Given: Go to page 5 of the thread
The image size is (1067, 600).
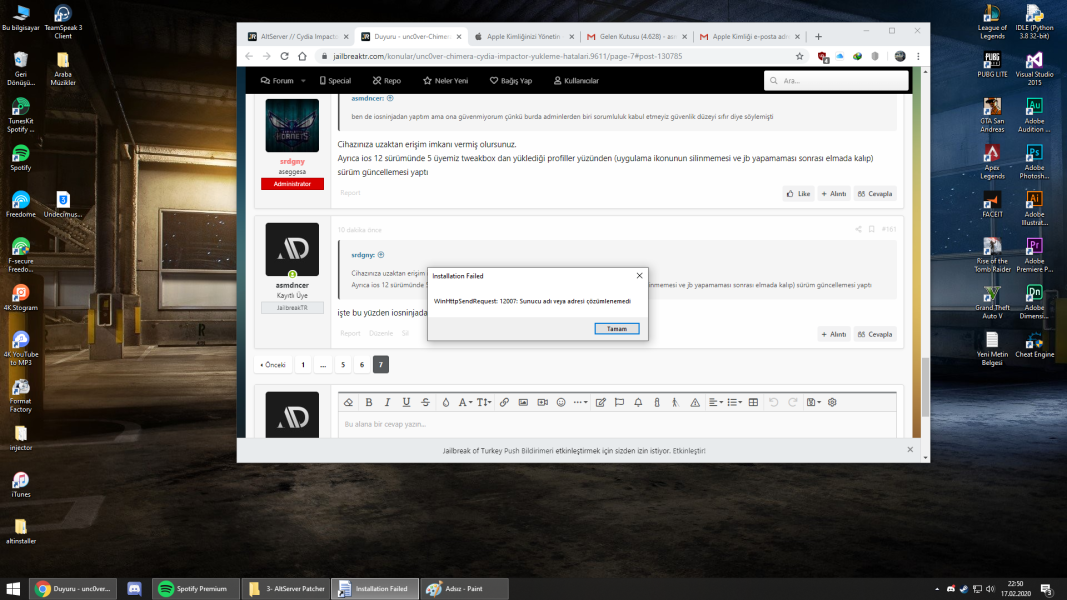Looking at the screenshot, I should pos(343,364).
